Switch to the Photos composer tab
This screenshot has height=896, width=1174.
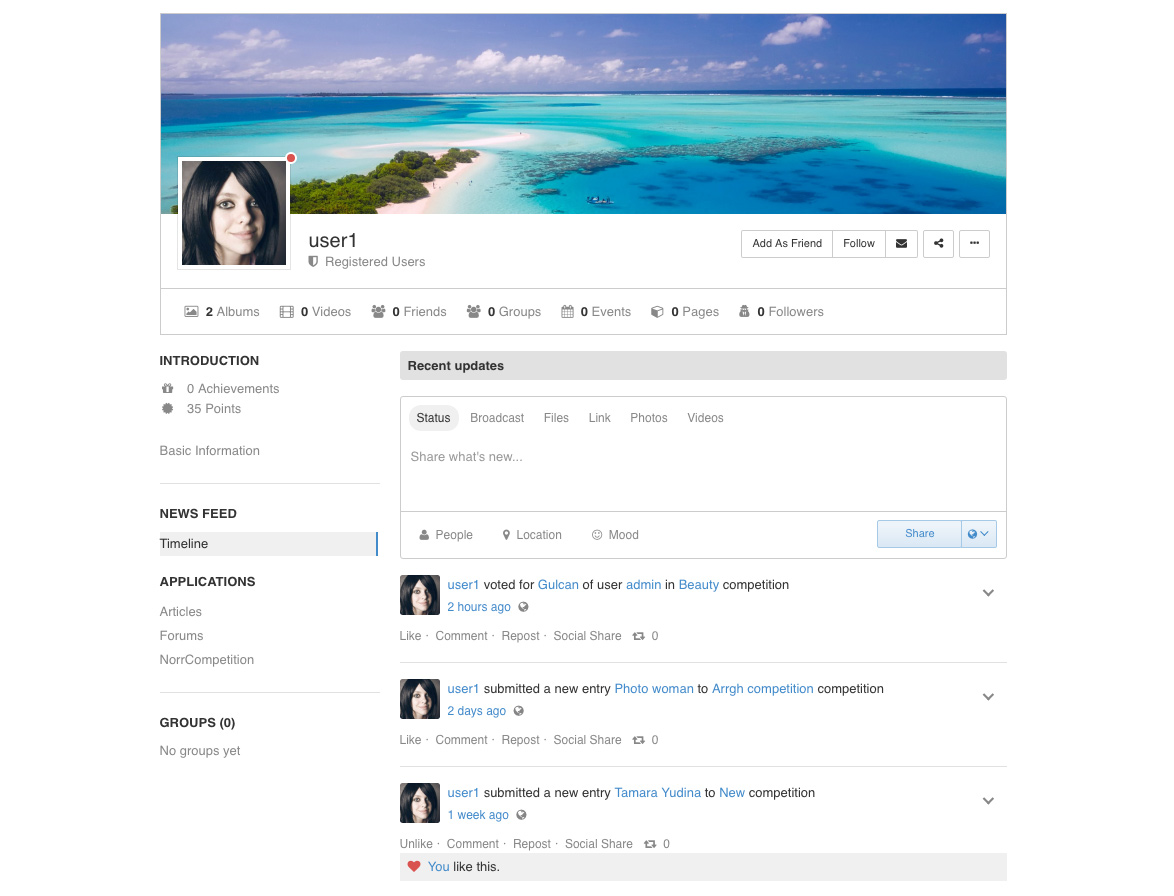coord(648,418)
